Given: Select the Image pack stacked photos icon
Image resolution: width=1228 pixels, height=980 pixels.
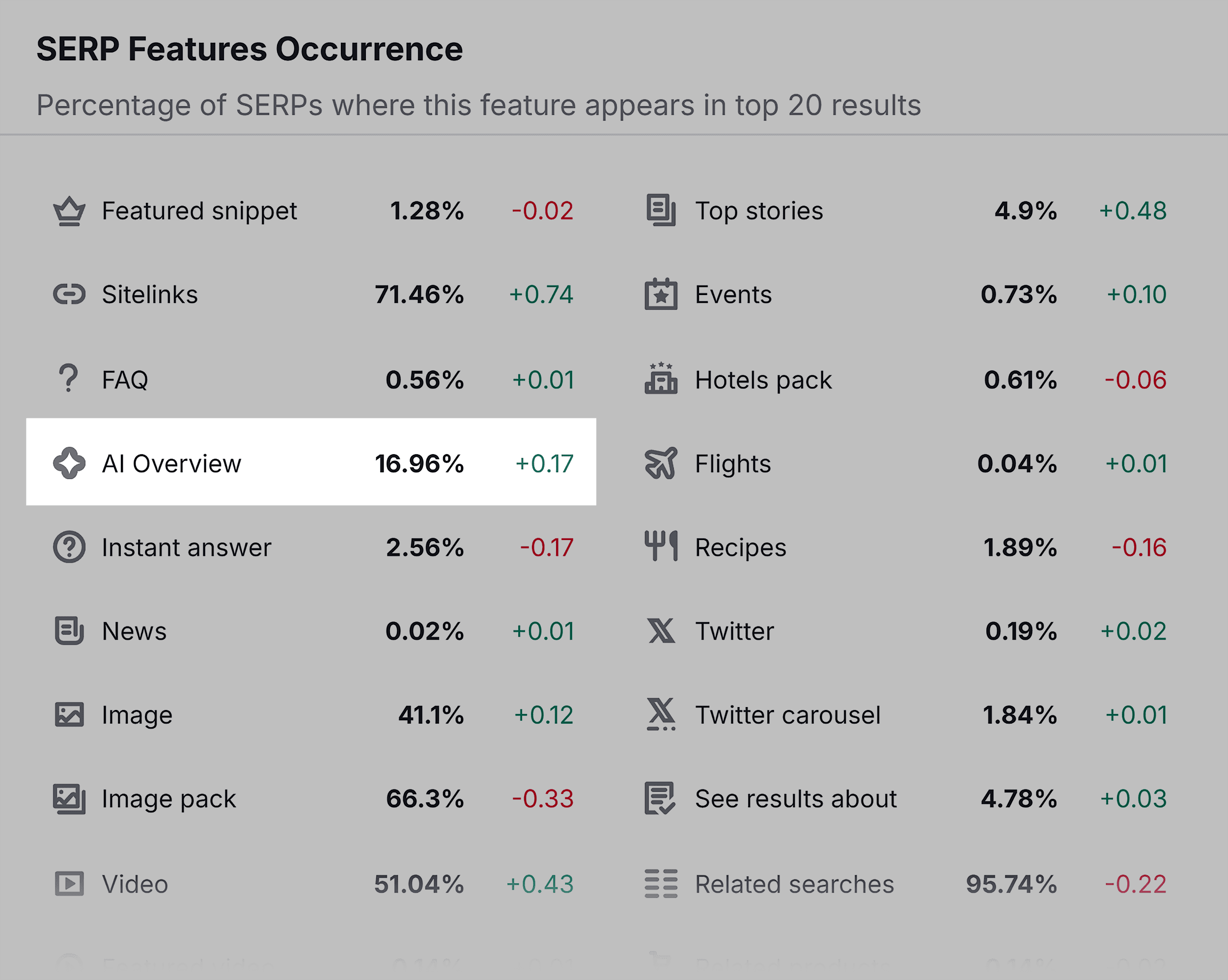Looking at the screenshot, I should pyautogui.click(x=69, y=799).
